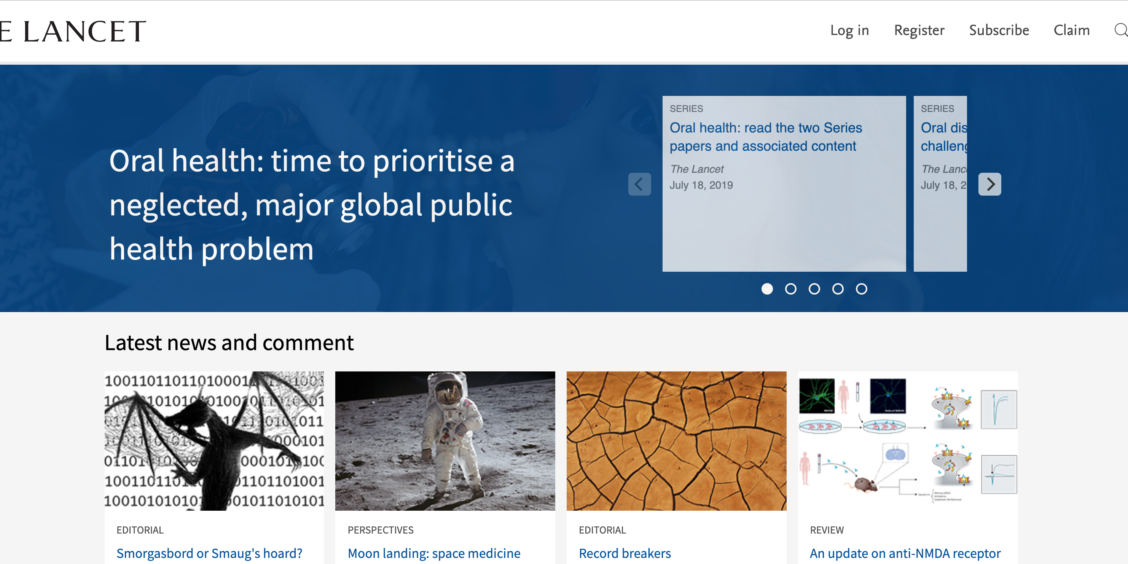Open the 'Oral health: time to prioritise' headline

(x=311, y=205)
